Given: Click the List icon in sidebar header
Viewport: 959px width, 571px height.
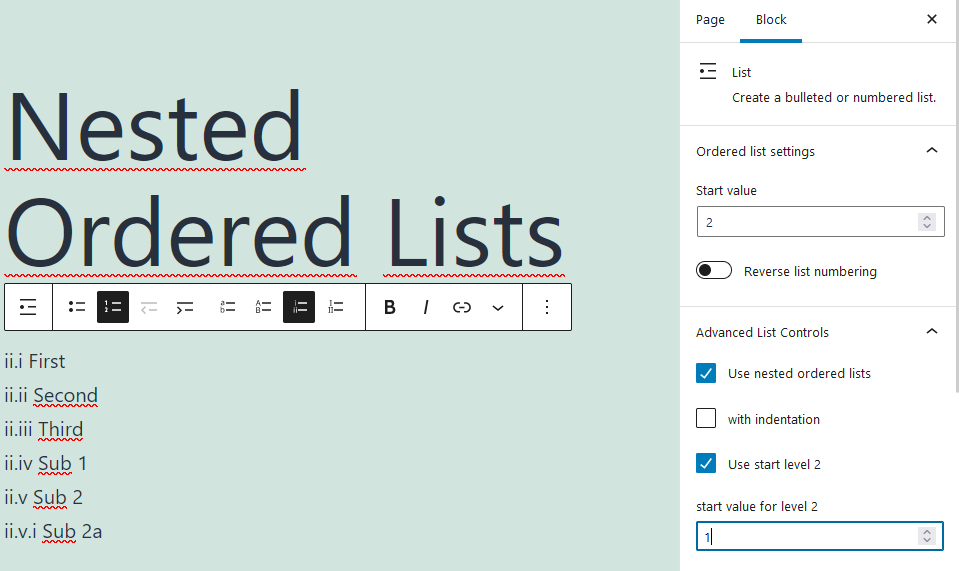Looking at the screenshot, I should pos(708,72).
